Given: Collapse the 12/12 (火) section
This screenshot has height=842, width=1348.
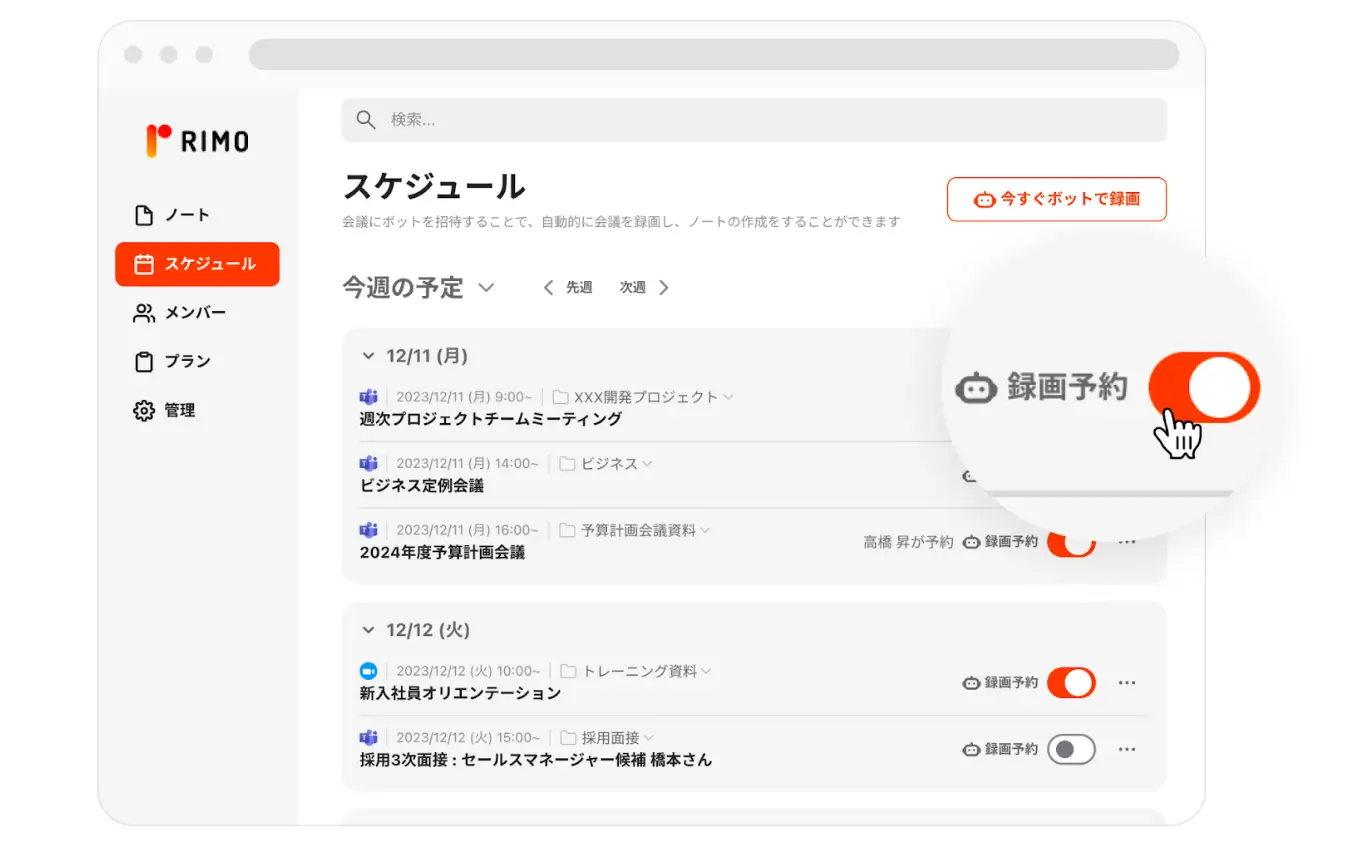Looking at the screenshot, I should [x=367, y=630].
